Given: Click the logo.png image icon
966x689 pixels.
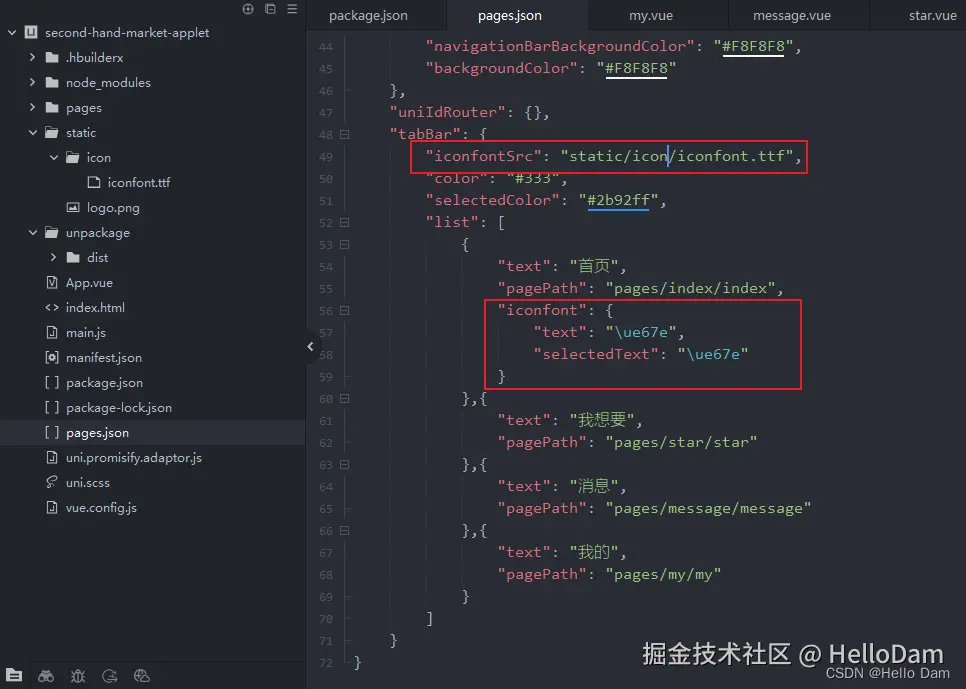Looking at the screenshot, I should (x=73, y=207).
